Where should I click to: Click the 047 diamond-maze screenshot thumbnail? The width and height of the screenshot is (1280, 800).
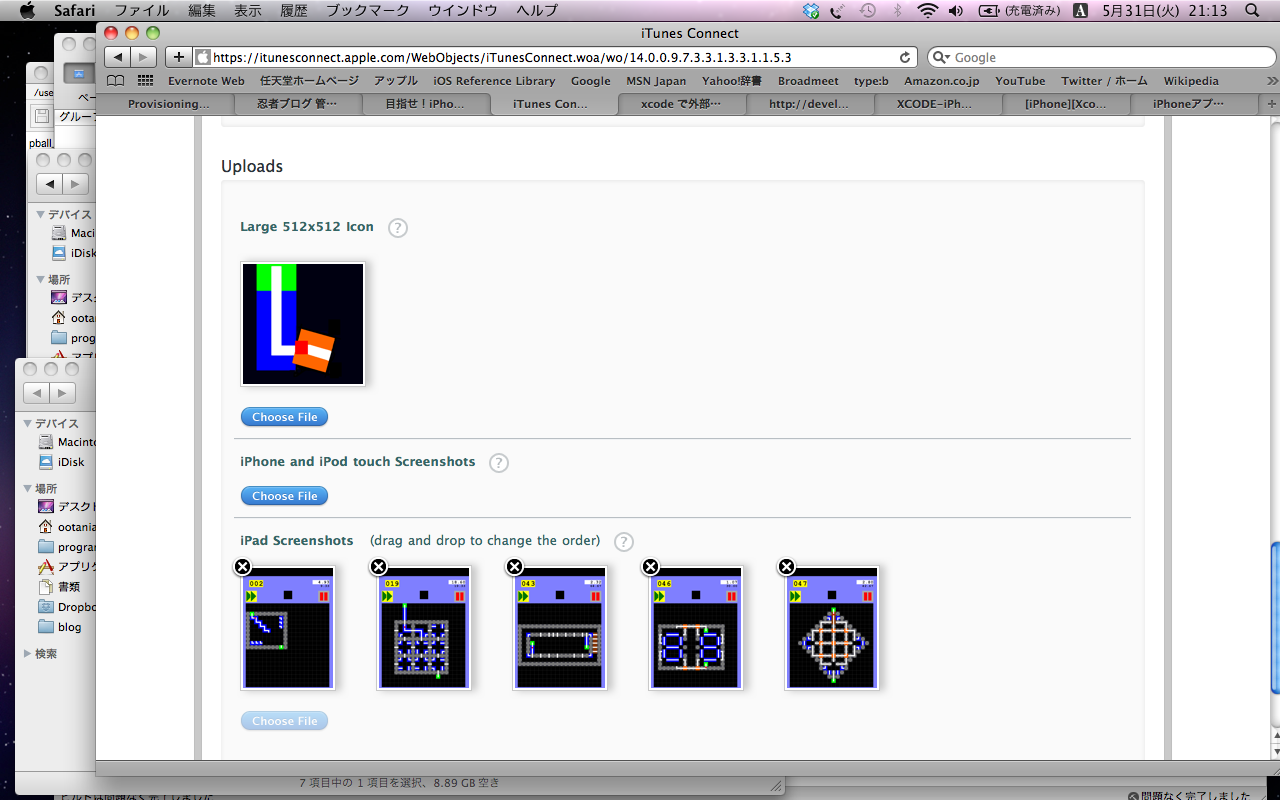coord(832,628)
